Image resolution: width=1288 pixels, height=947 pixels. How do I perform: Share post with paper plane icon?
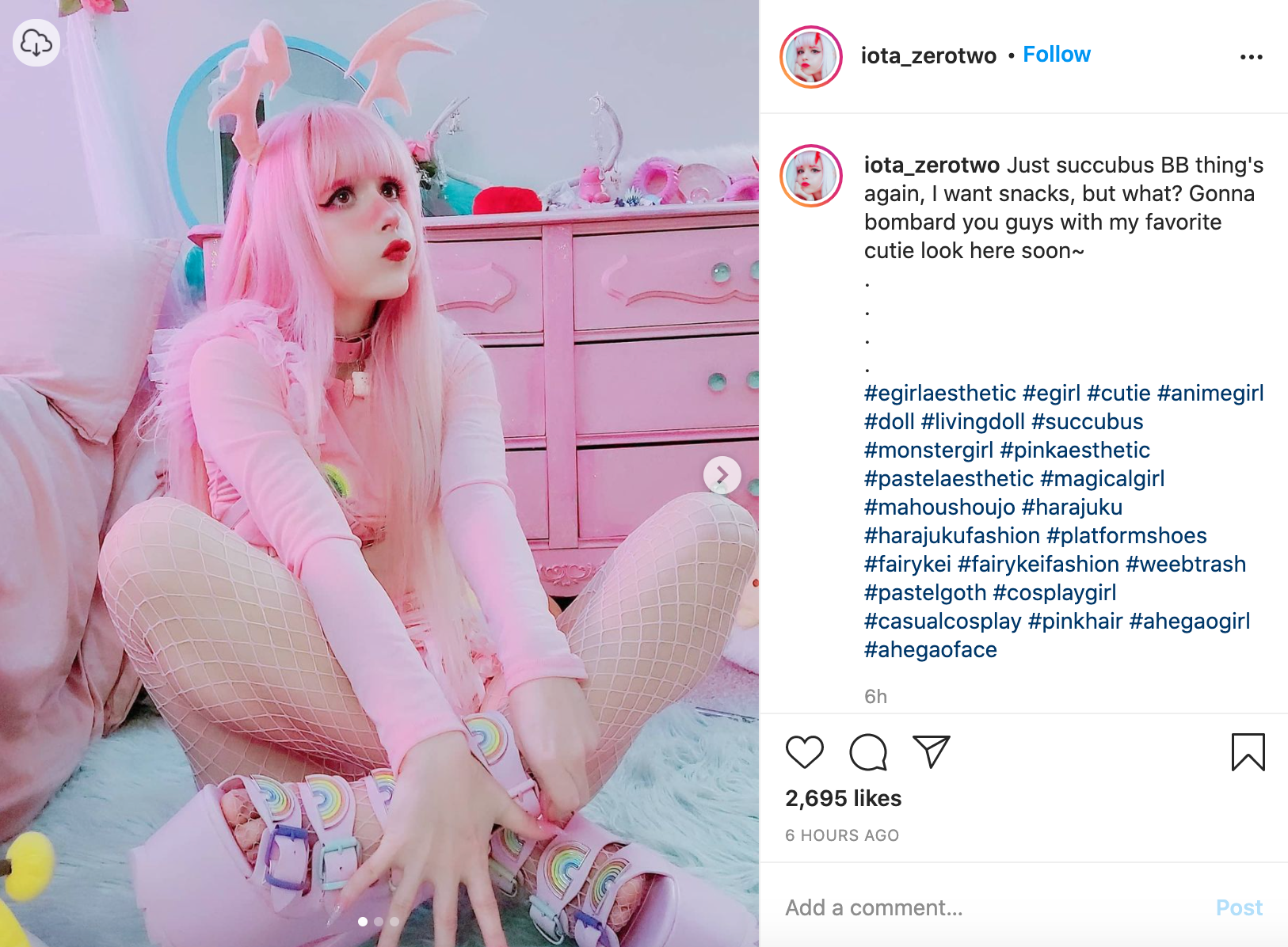click(932, 751)
